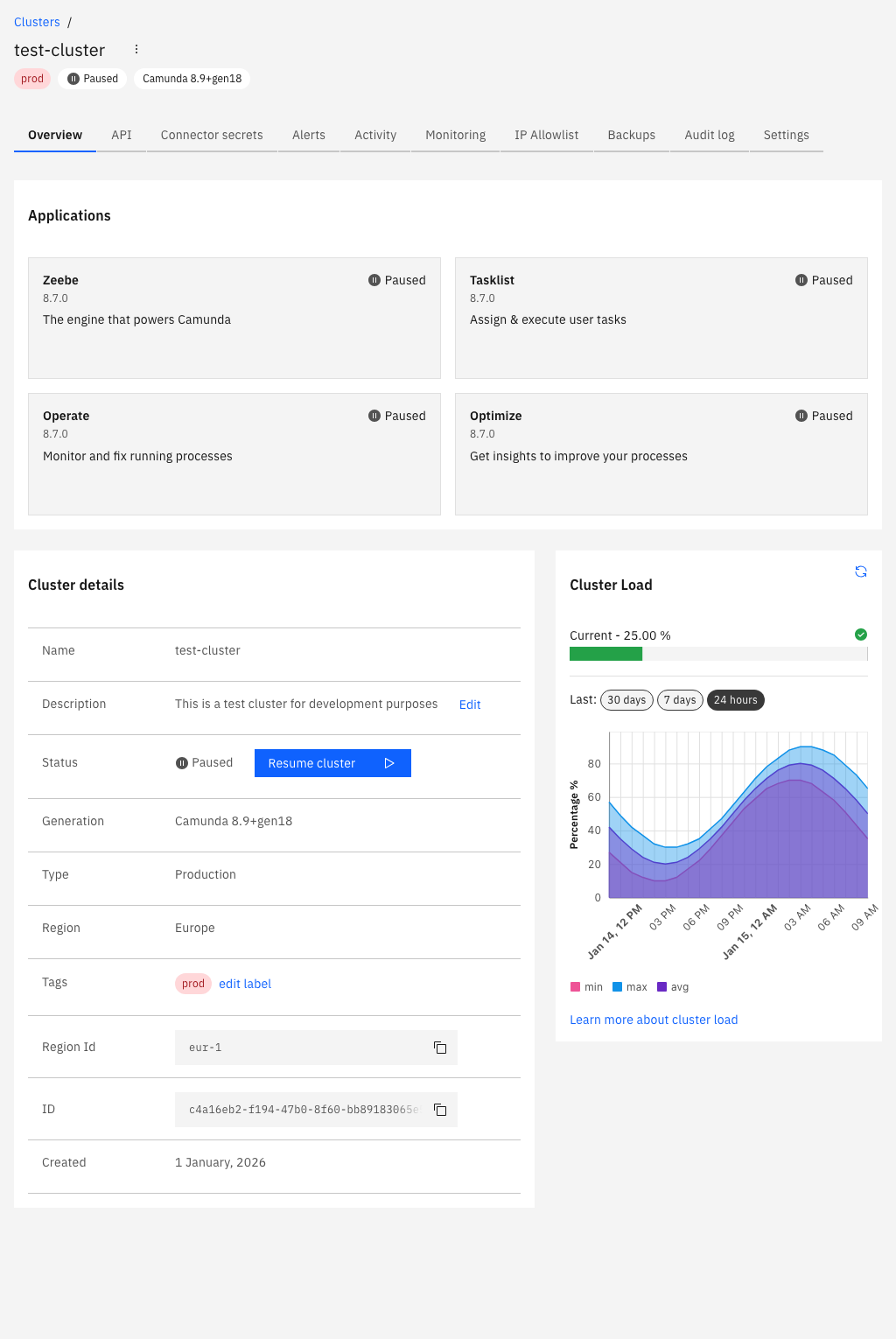
Task: Click the Generation value Camunda 8.9+gen18
Action: (x=234, y=821)
